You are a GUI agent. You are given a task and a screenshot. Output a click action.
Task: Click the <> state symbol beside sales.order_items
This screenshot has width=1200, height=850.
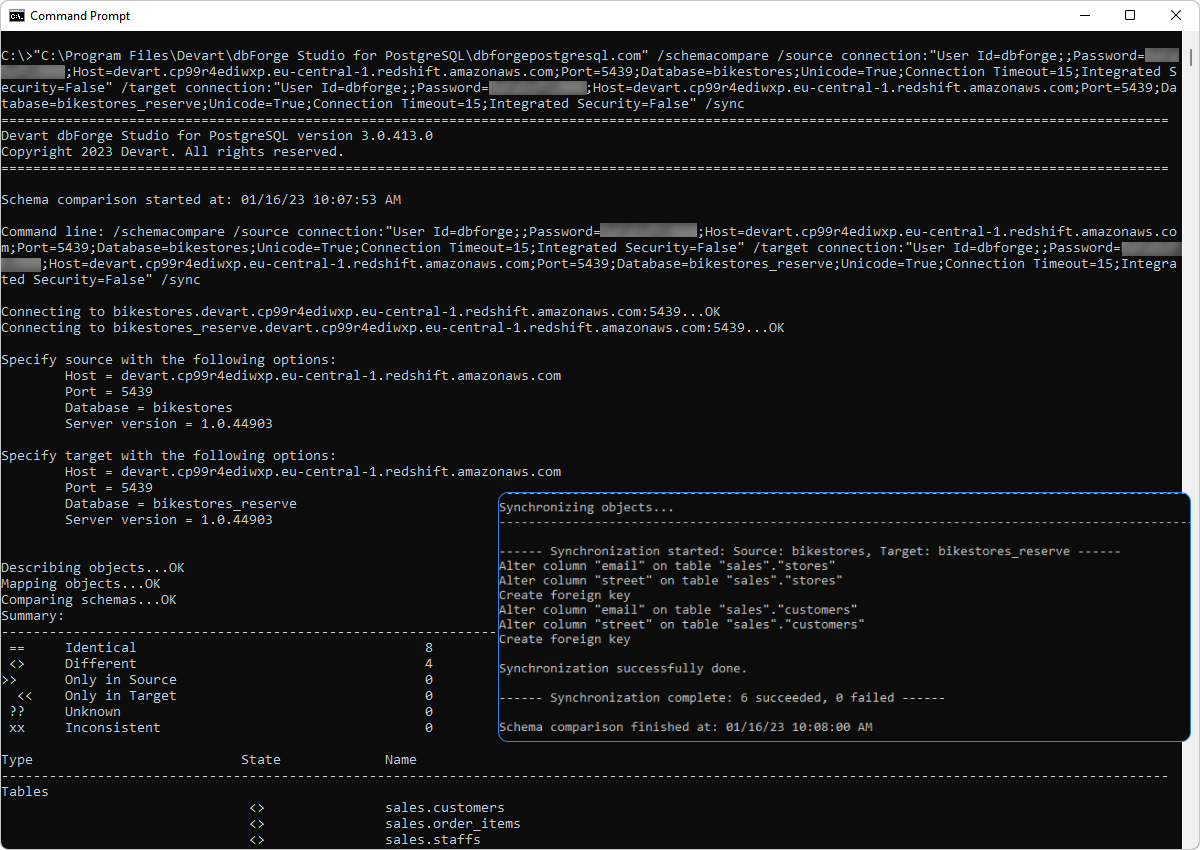coord(257,824)
